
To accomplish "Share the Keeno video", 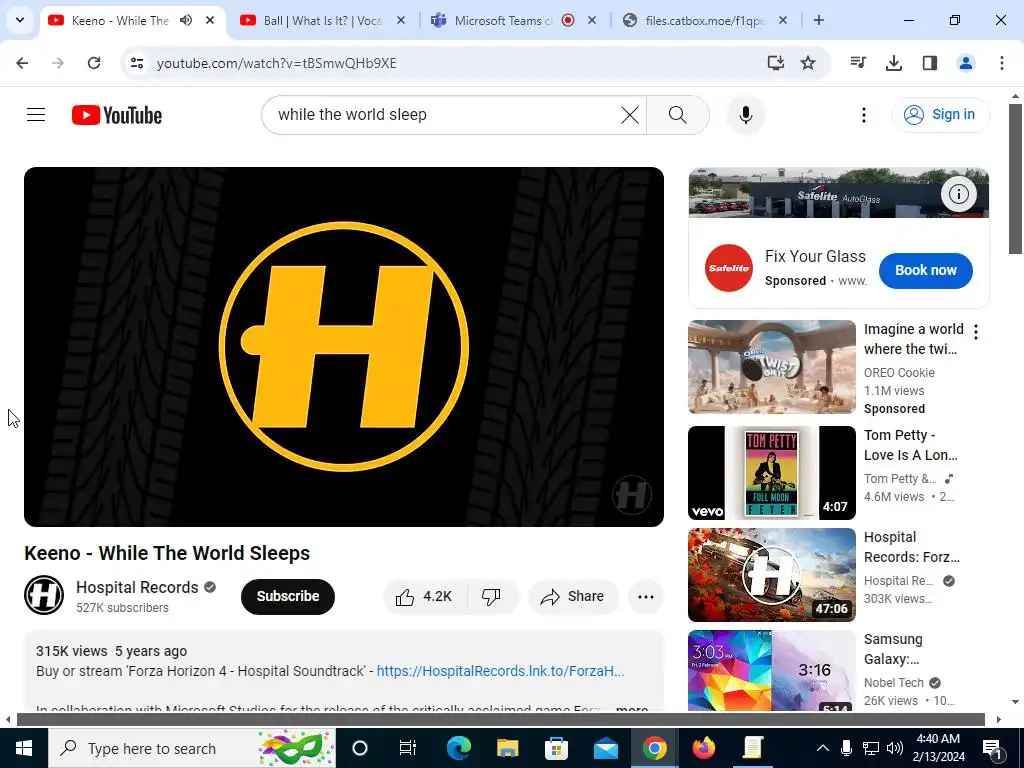I will pyautogui.click(x=573, y=596).
